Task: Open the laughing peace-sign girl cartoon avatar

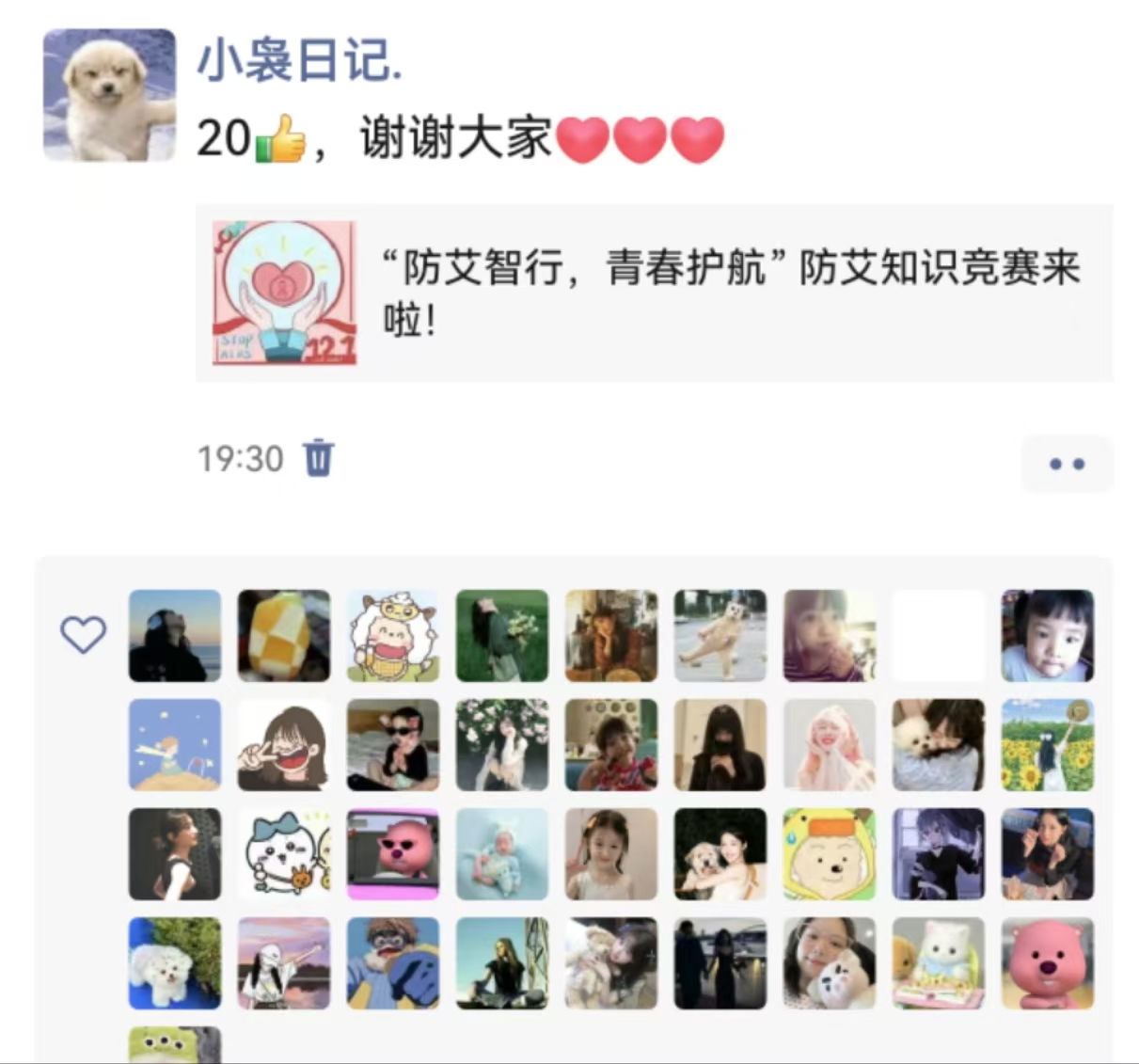Action: pos(284,745)
